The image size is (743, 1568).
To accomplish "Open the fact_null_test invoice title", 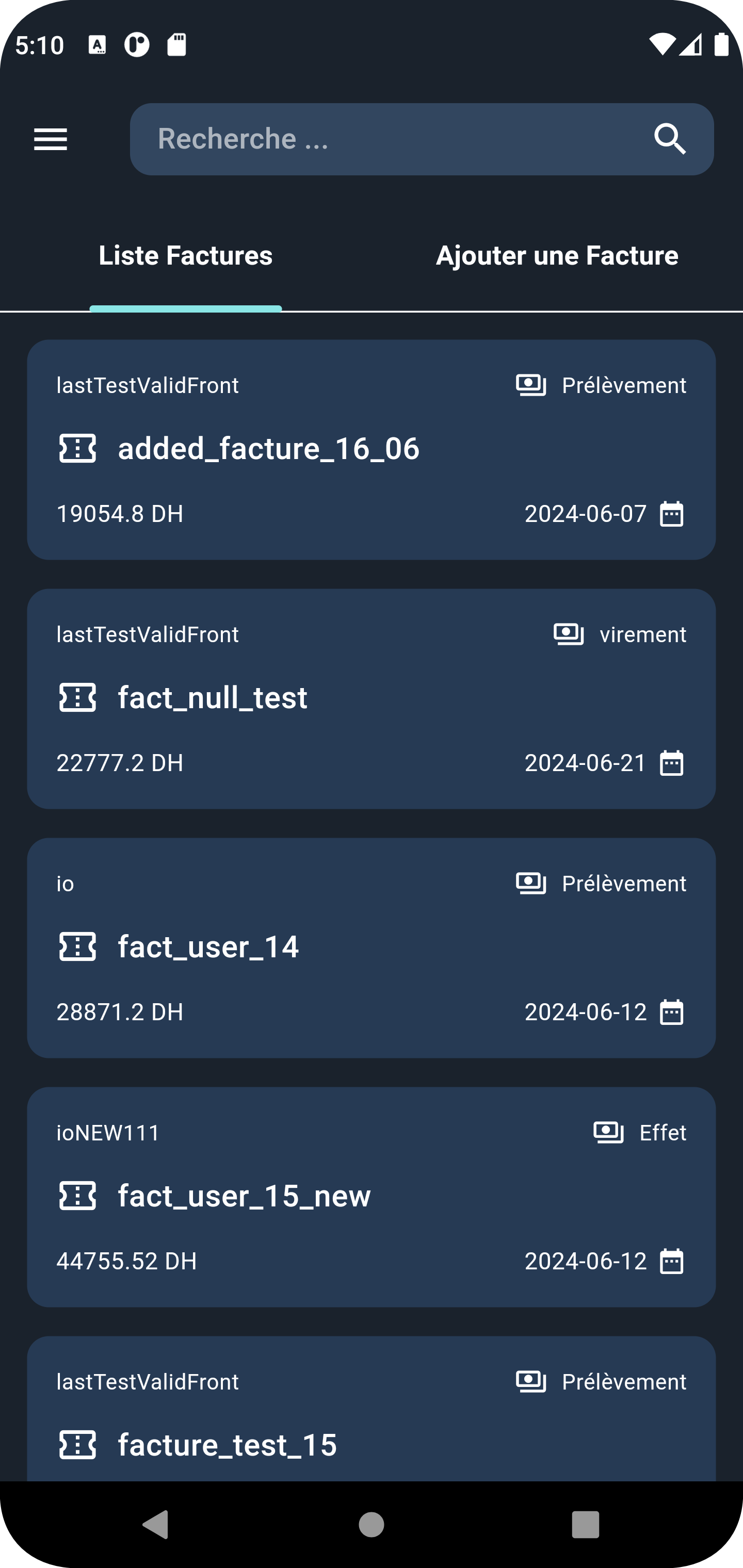I will (213, 698).
